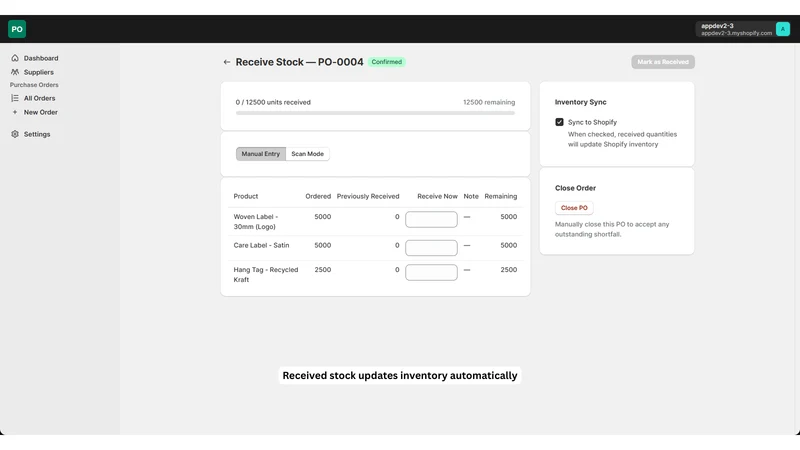Click the Note dash for Woven Label

click(x=467, y=217)
